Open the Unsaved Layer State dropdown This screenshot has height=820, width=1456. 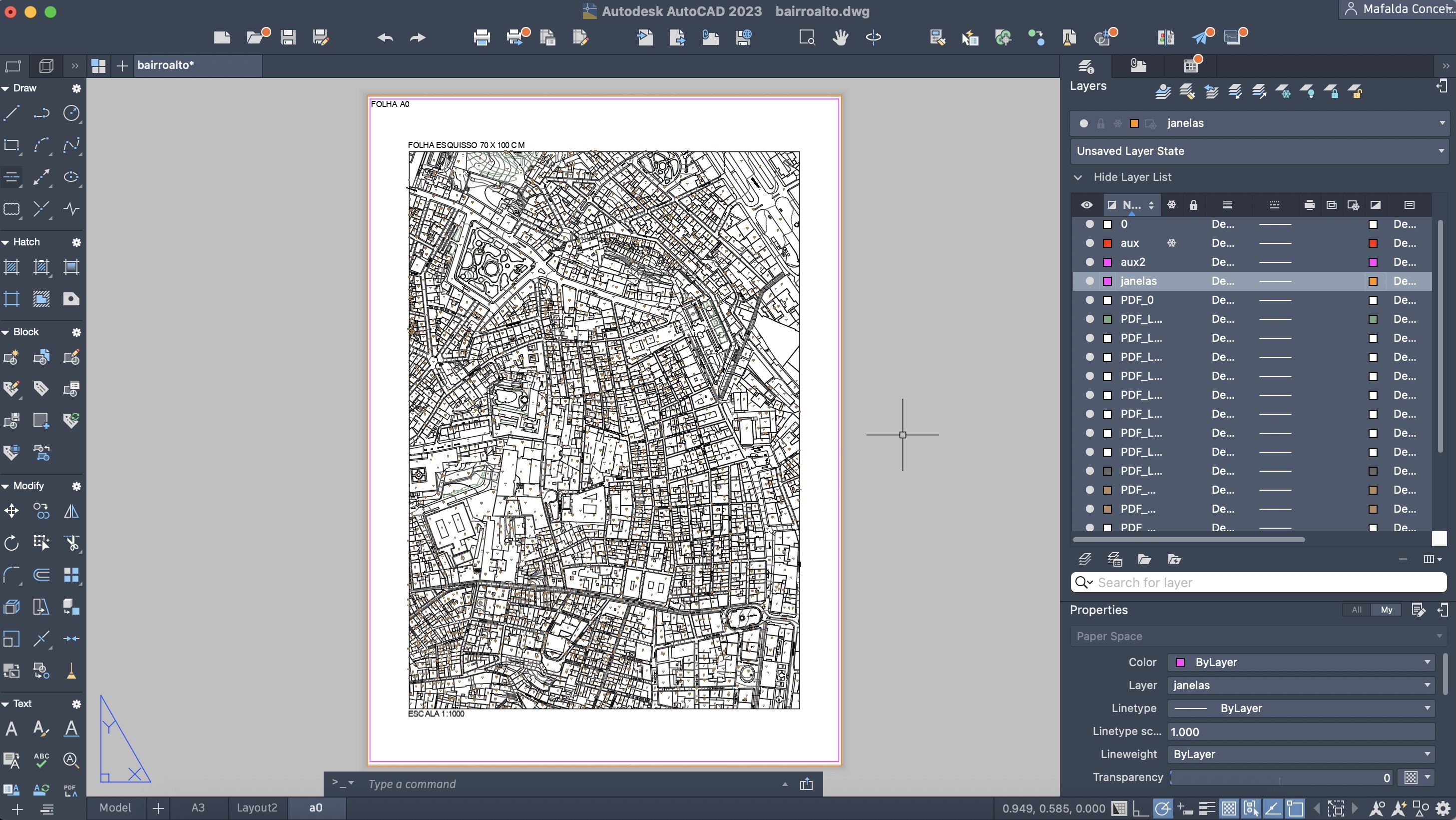click(x=1442, y=151)
